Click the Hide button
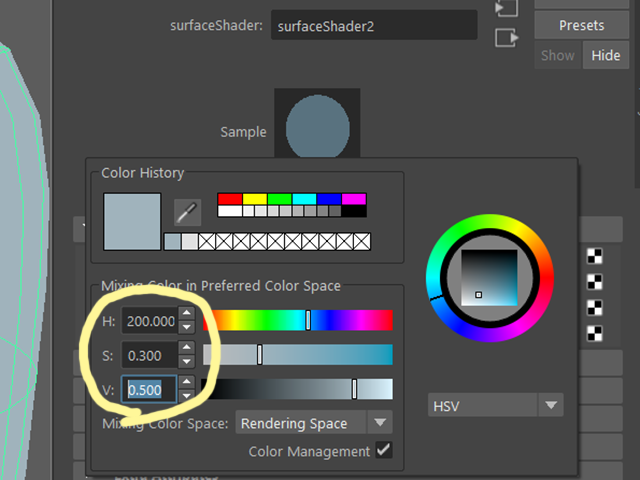Image resolution: width=640 pixels, height=480 pixels. pos(606,55)
